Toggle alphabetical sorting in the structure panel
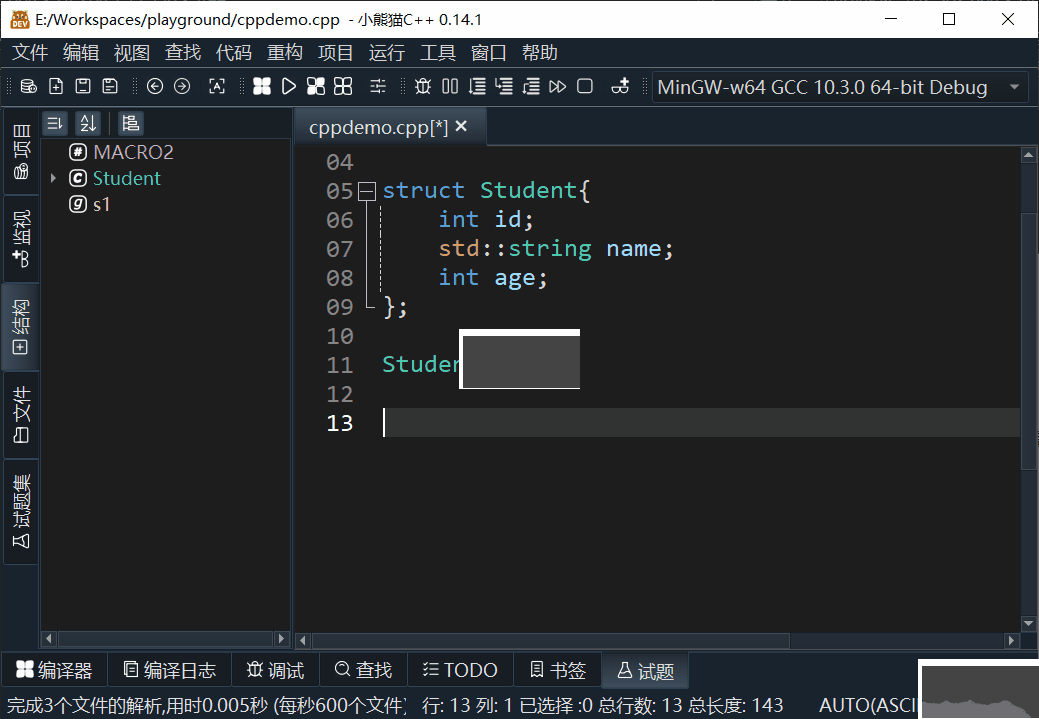 [88, 122]
